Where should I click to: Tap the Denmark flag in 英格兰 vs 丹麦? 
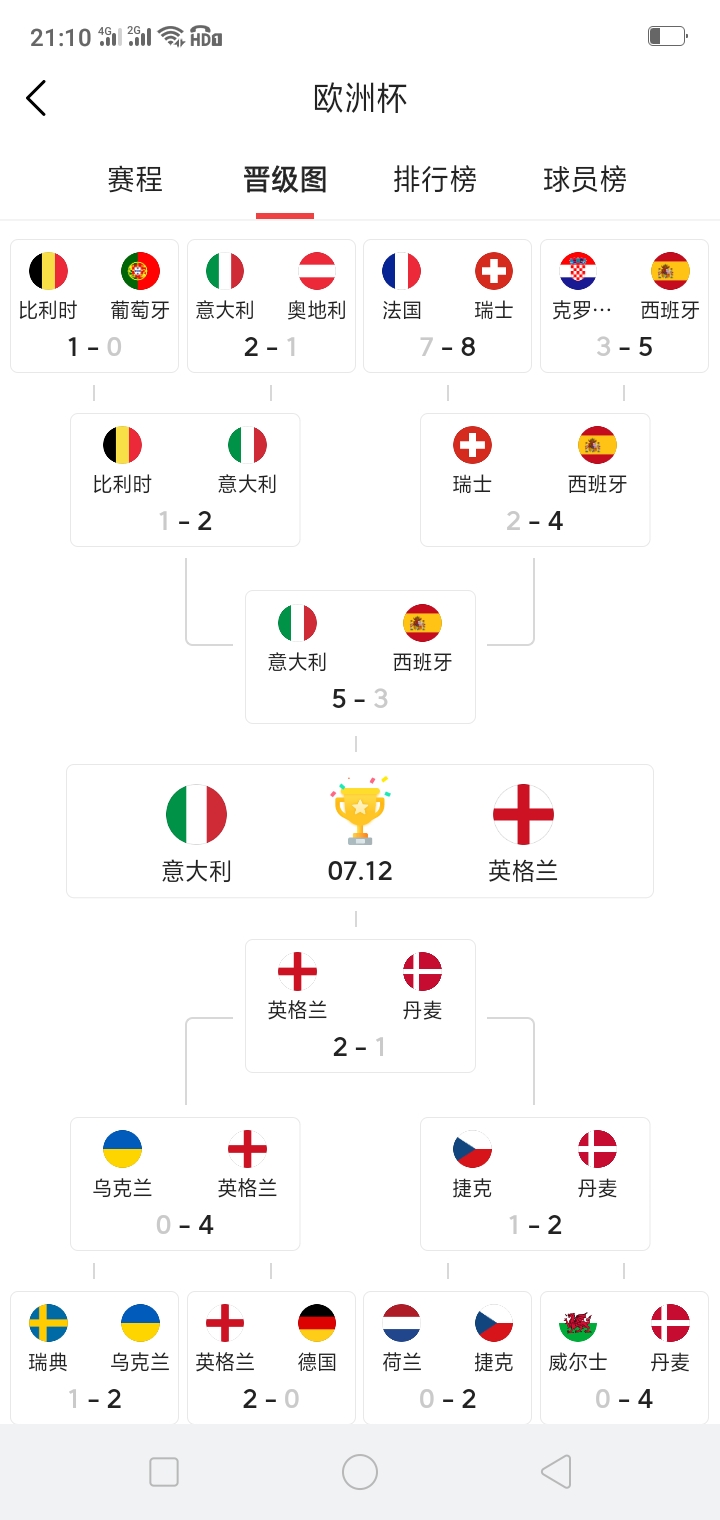422,972
